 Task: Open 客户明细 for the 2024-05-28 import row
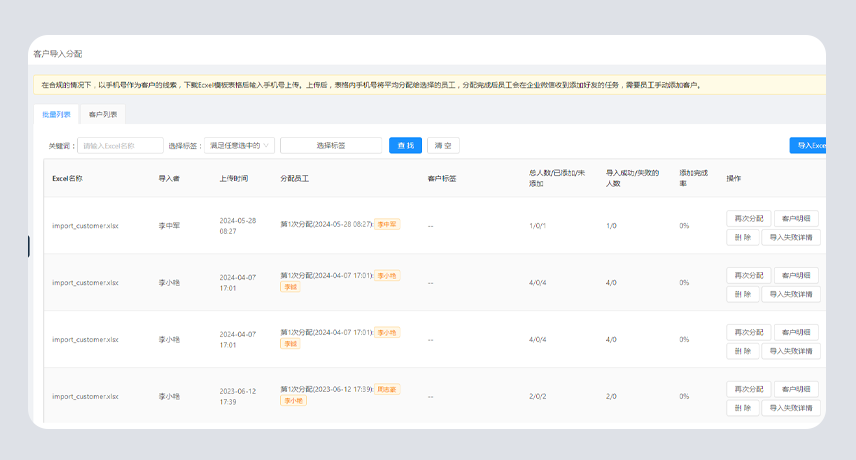[796, 218]
